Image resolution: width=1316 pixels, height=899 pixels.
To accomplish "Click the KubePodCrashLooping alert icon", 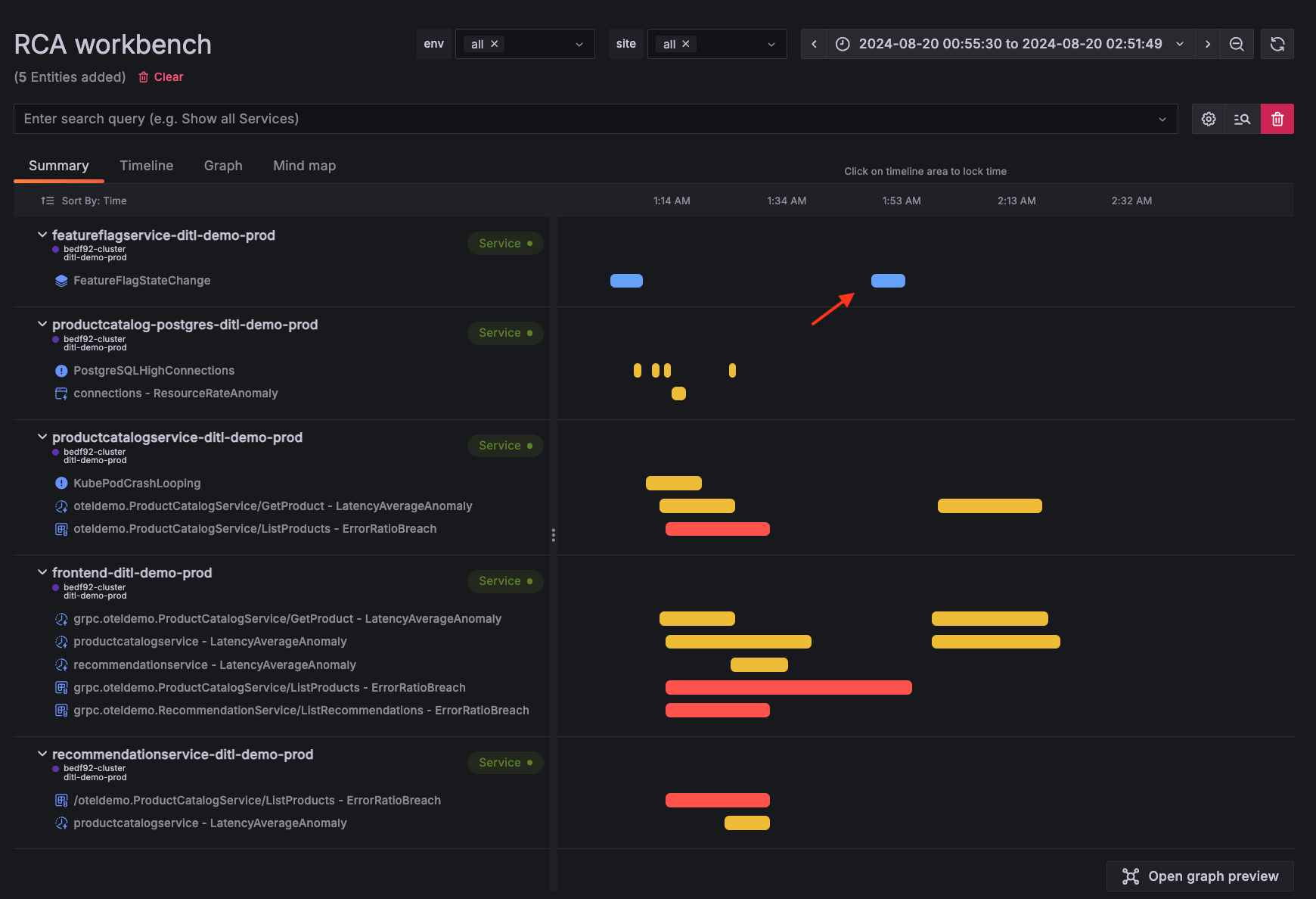I will pos(61,483).
